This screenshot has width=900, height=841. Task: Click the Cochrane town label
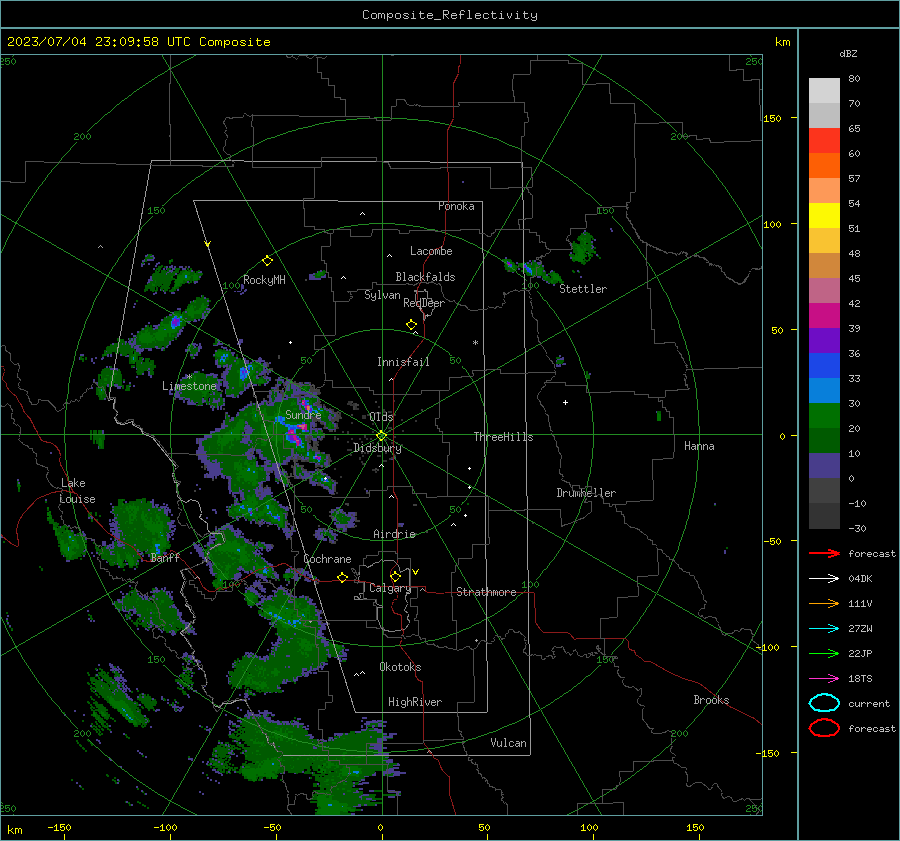[327, 559]
